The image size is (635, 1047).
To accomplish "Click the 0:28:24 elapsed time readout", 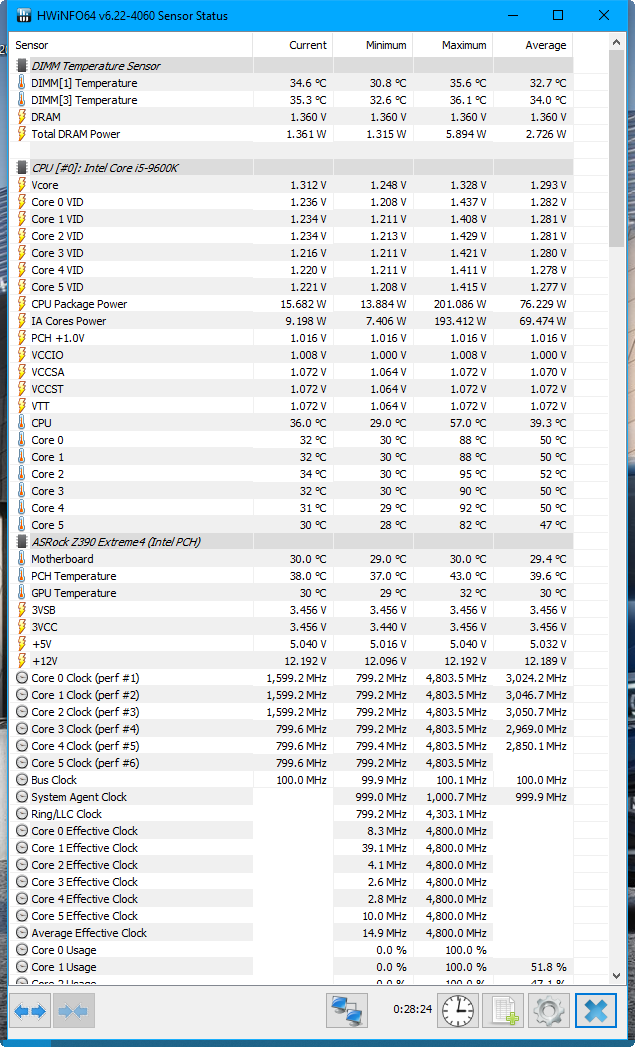I will click(411, 1010).
